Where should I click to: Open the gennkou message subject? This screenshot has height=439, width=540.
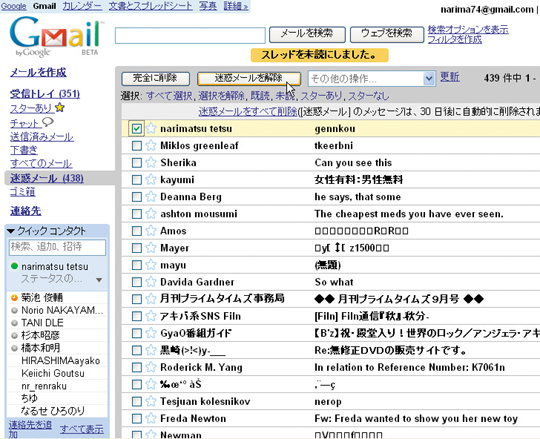tap(335, 129)
